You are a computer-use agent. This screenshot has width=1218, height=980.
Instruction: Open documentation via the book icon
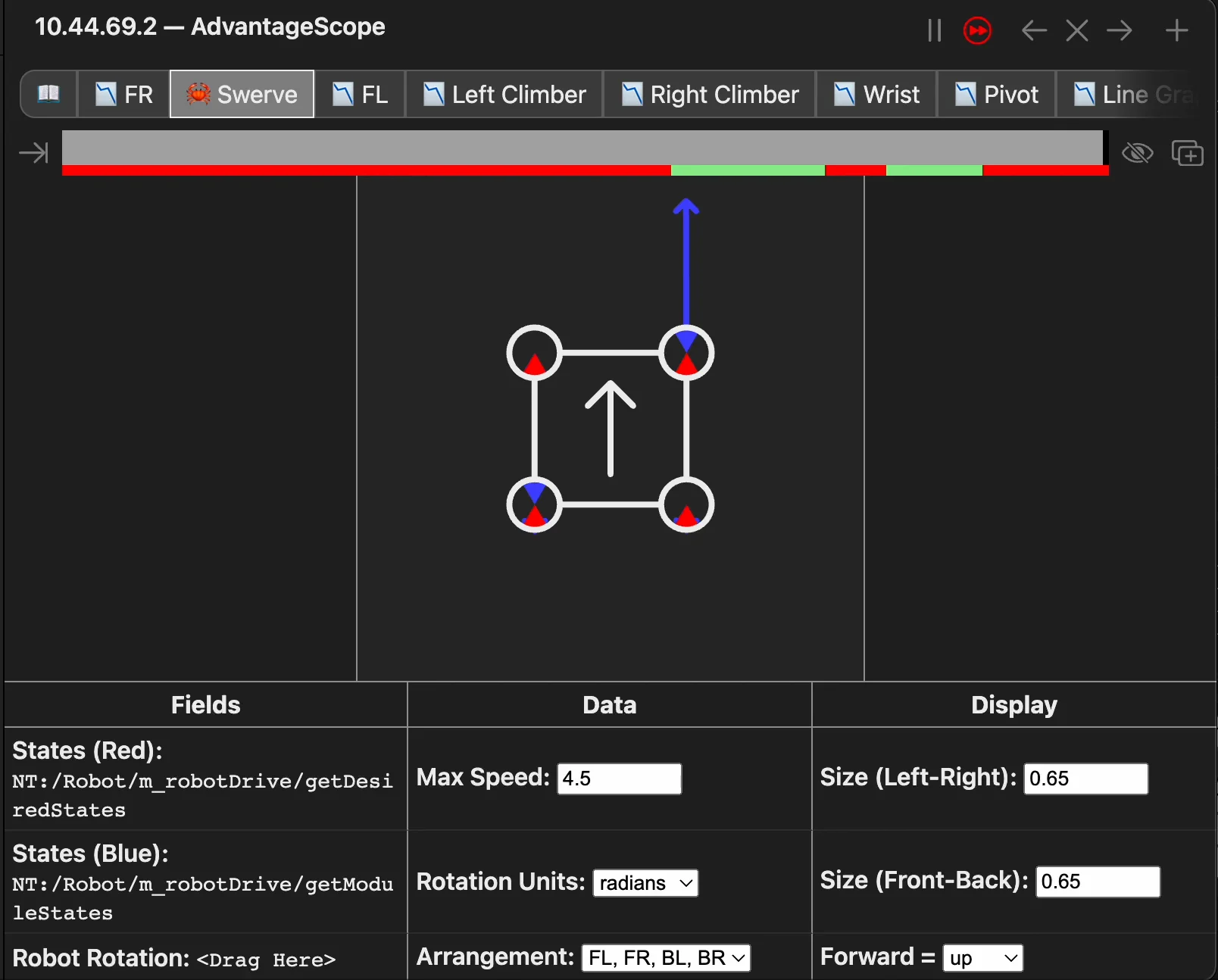pos(48,94)
